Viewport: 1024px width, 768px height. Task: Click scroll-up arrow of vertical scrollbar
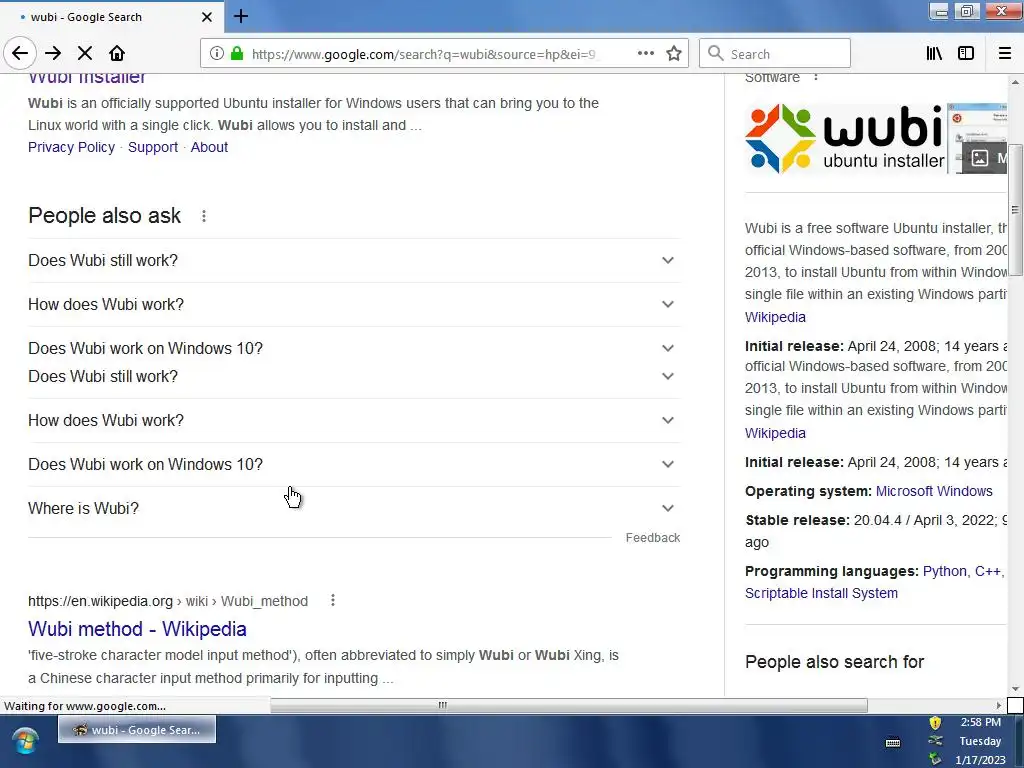coord(1015,82)
